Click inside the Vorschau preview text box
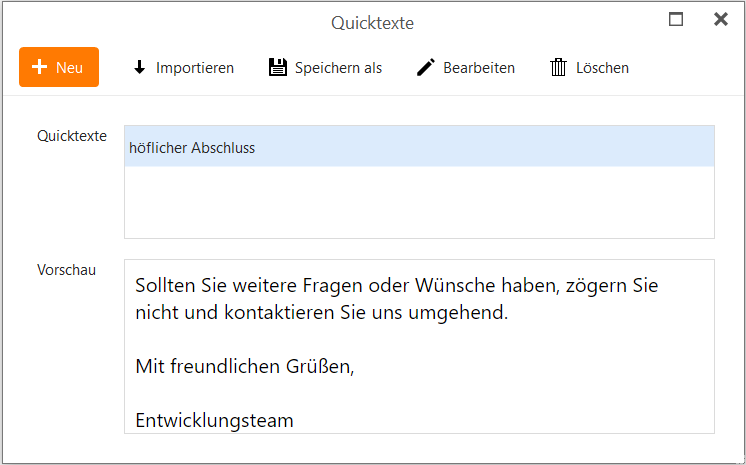This screenshot has height=465, width=746. coord(419,346)
